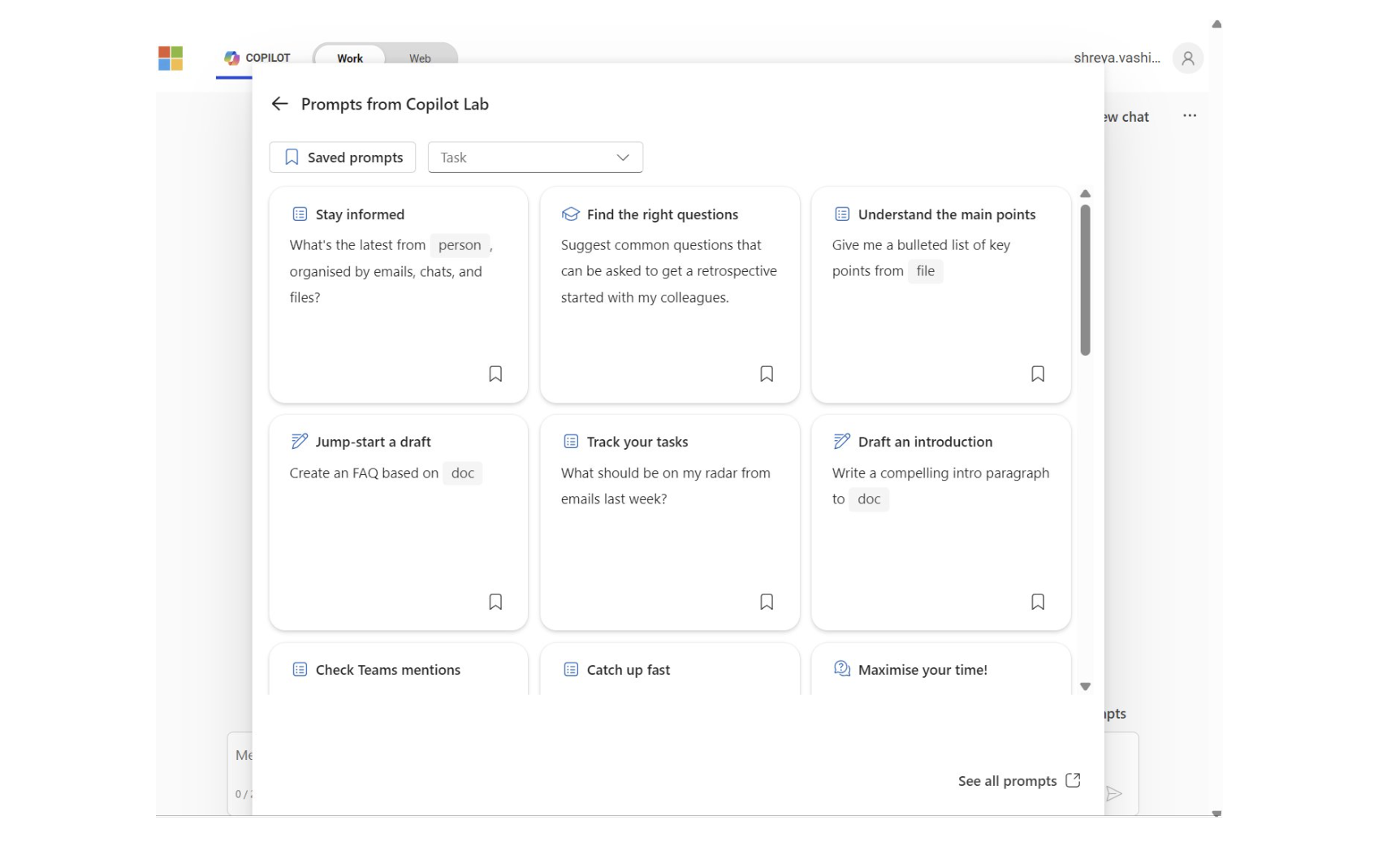This screenshot has width=1400, height=859.
Task: Switch to the Web mode toggle
Action: (420, 58)
